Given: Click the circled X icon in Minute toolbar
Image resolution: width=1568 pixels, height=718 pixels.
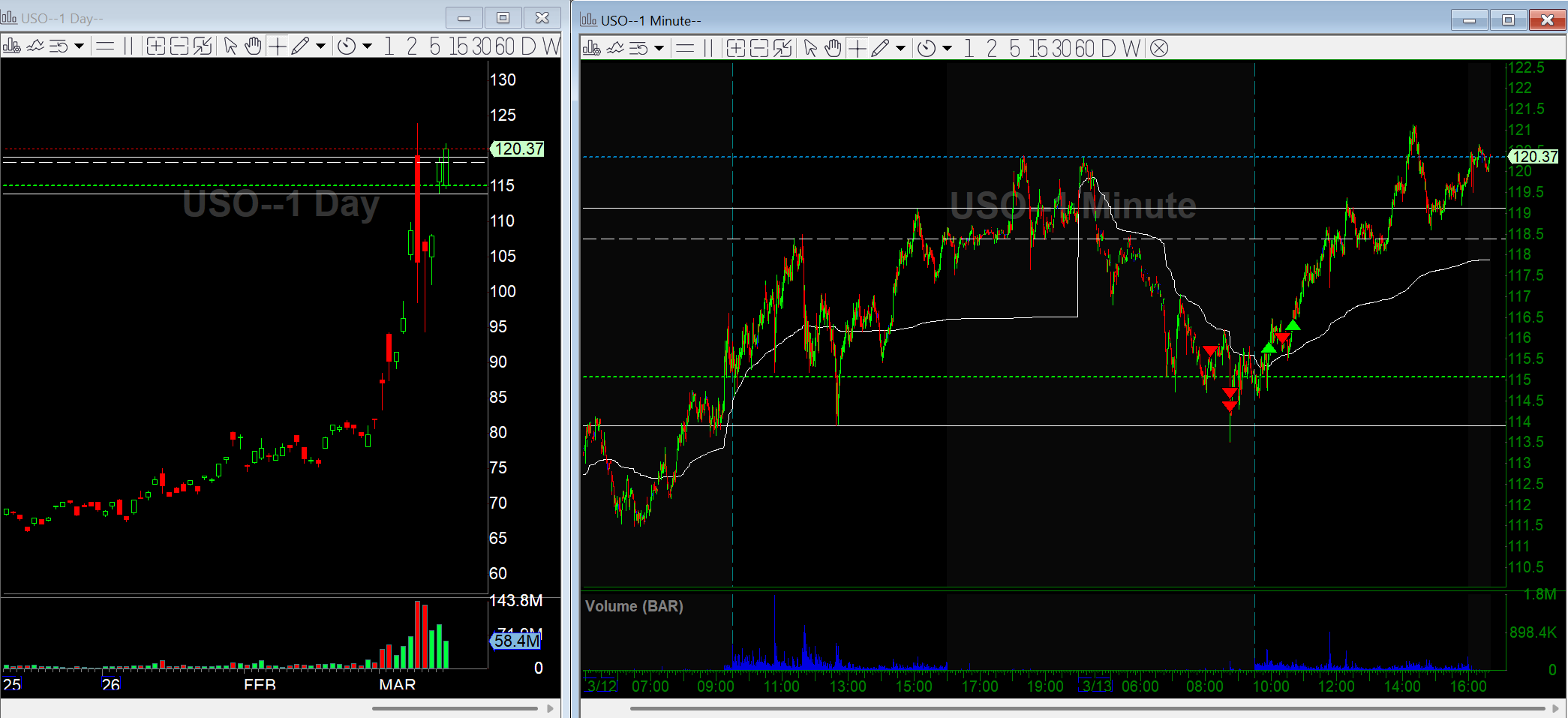Looking at the screenshot, I should pyautogui.click(x=1159, y=49).
